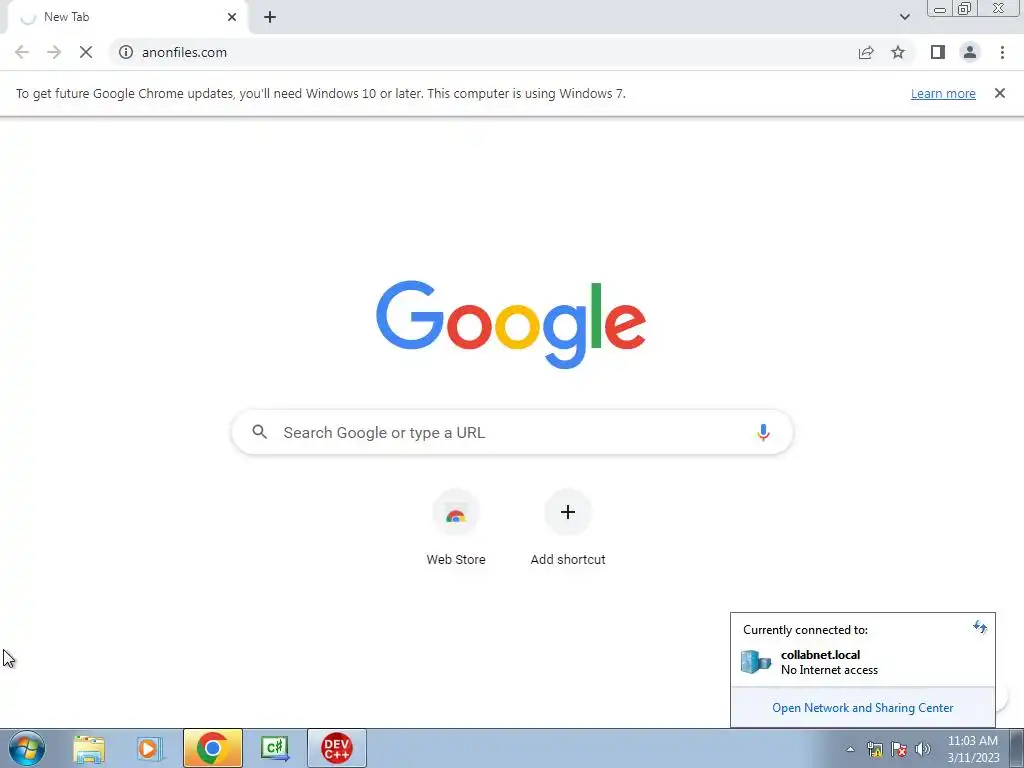Dismiss the Windows 7 update notice

click(999, 93)
